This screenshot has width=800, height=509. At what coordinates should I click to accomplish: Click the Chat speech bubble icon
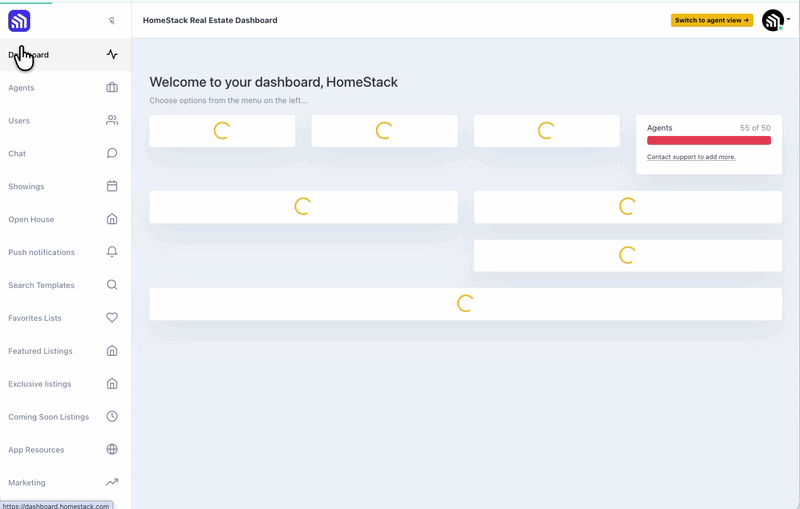(x=112, y=153)
